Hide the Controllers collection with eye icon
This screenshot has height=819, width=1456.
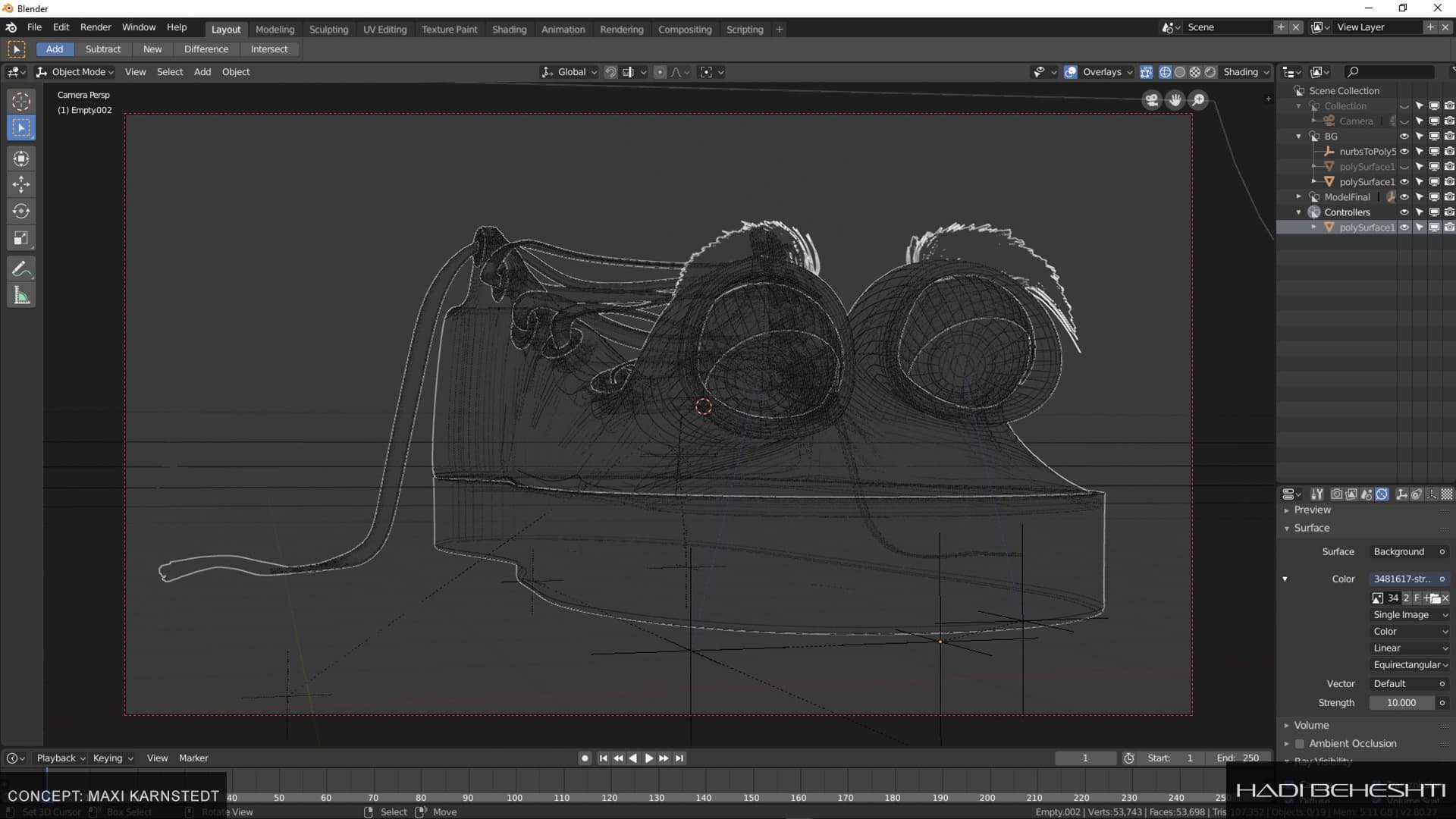pos(1404,212)
